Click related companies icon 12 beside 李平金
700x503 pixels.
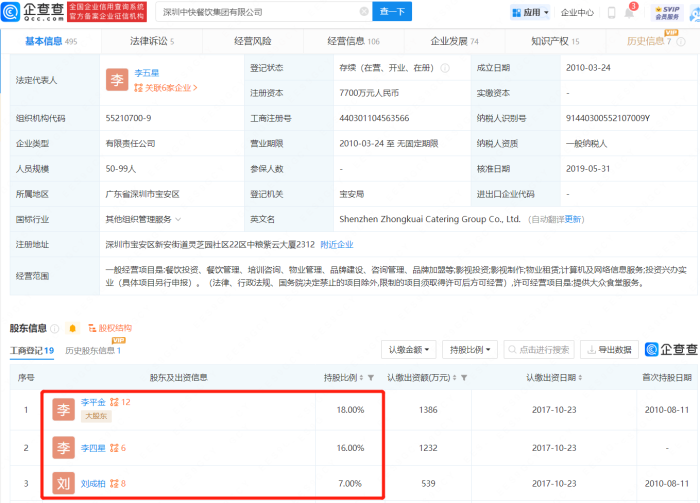120,402
